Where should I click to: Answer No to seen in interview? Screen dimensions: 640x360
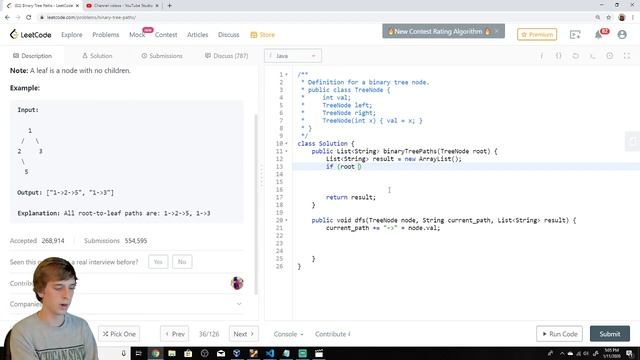pos(182,262)
